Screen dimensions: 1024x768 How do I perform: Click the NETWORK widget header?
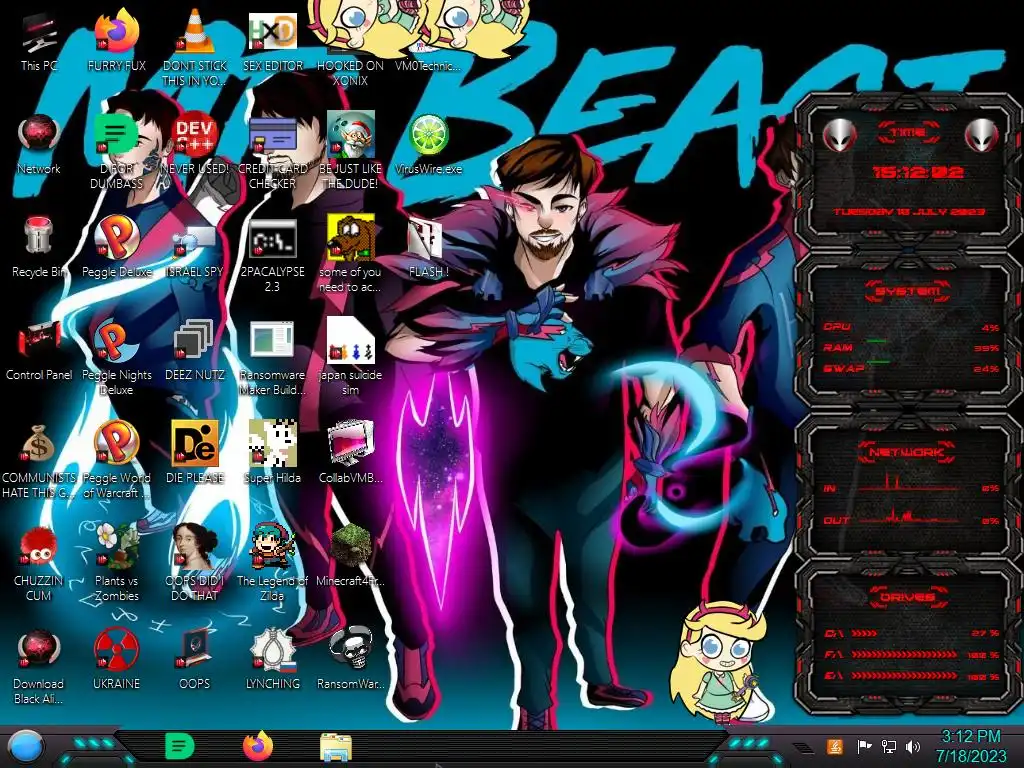[908, 452]
